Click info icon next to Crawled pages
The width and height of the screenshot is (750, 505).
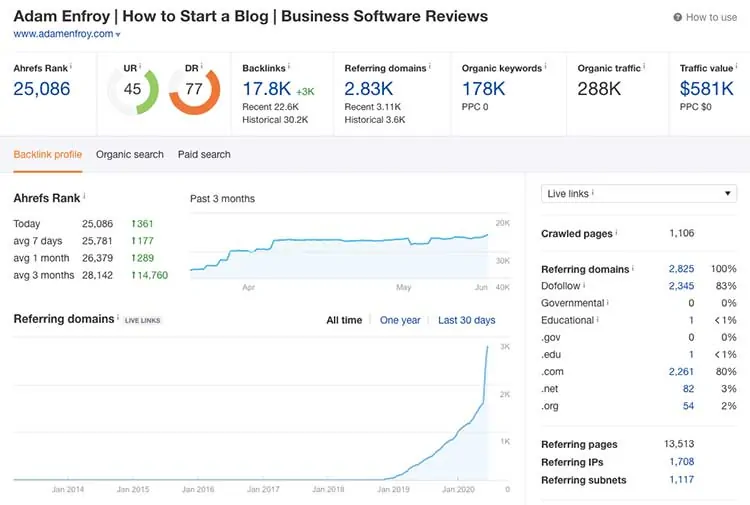617,233
